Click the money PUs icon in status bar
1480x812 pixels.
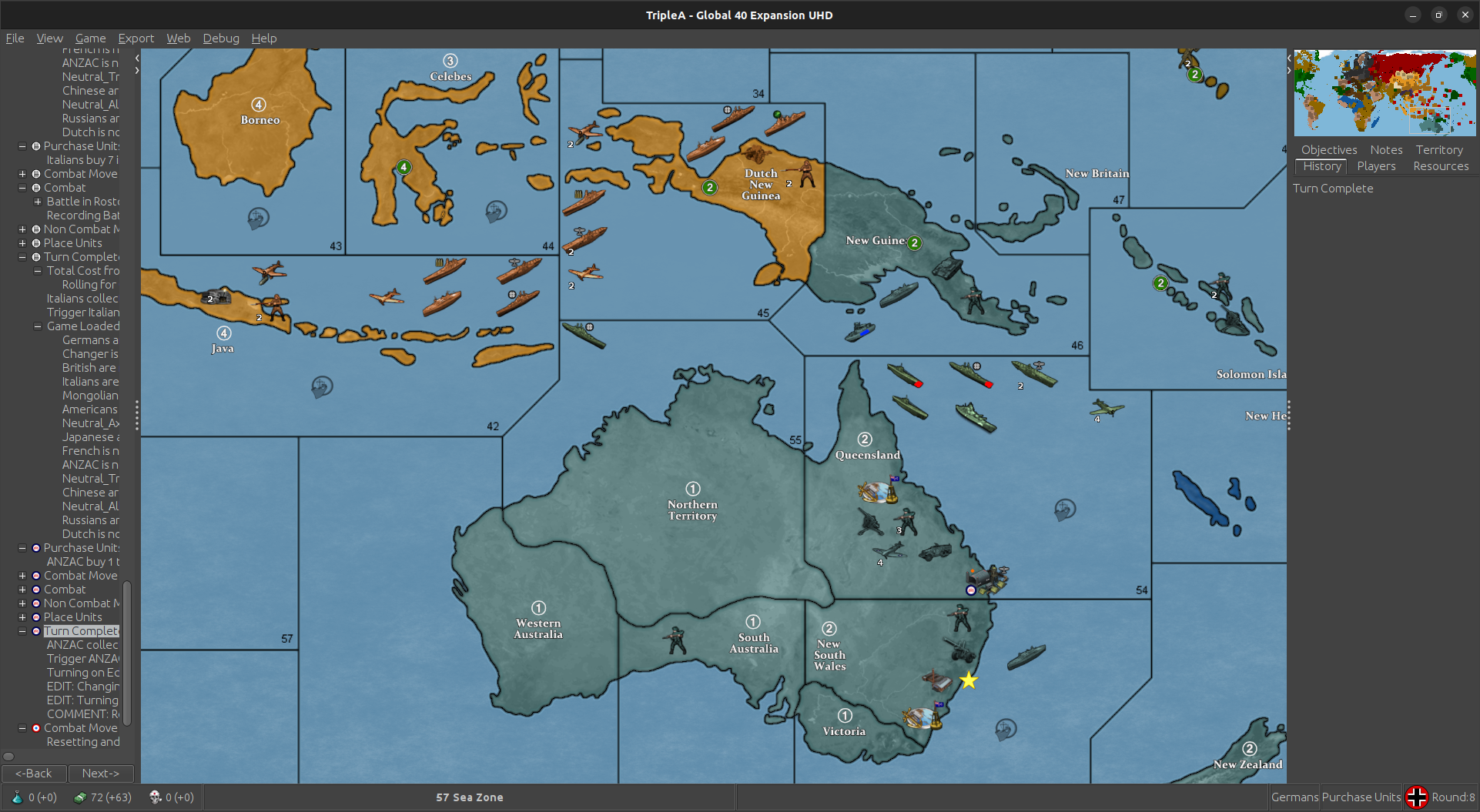[79, 797]
